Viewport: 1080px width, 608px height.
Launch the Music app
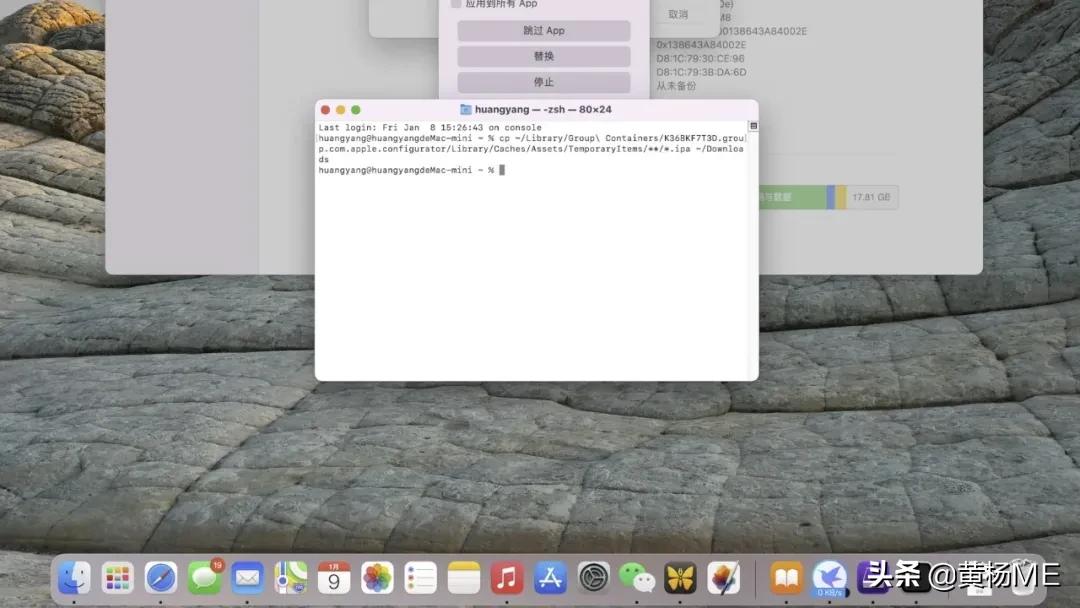tap(505, 578)
